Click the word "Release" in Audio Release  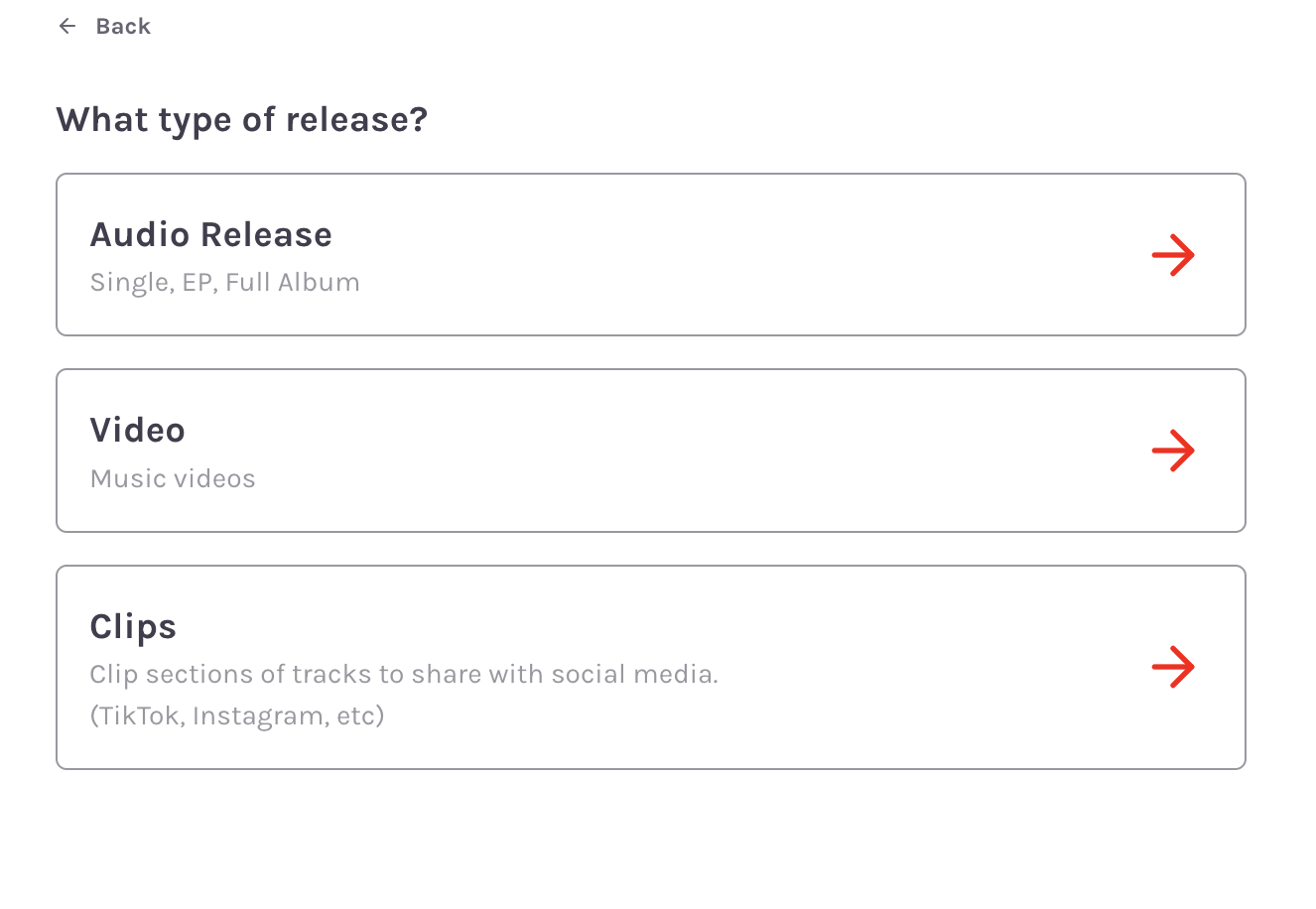266,235
